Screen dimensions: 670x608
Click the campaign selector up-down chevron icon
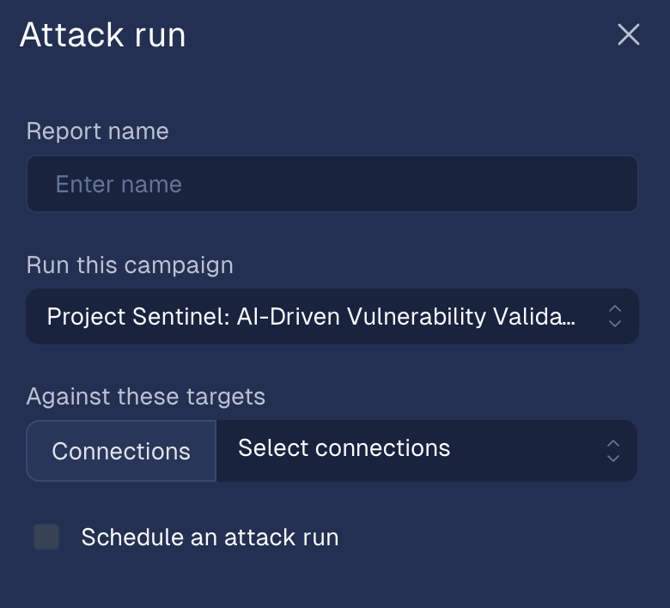coord(614,317)
